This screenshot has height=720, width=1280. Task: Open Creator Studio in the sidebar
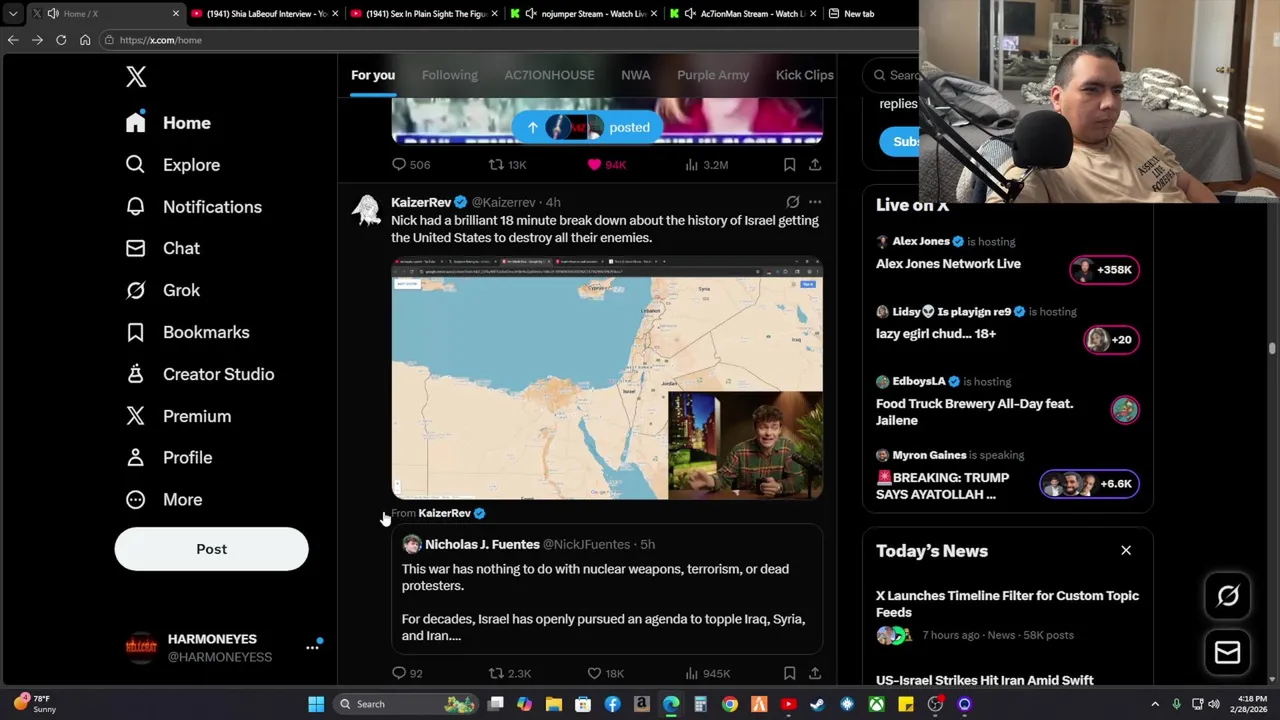(x=200, y=374)
